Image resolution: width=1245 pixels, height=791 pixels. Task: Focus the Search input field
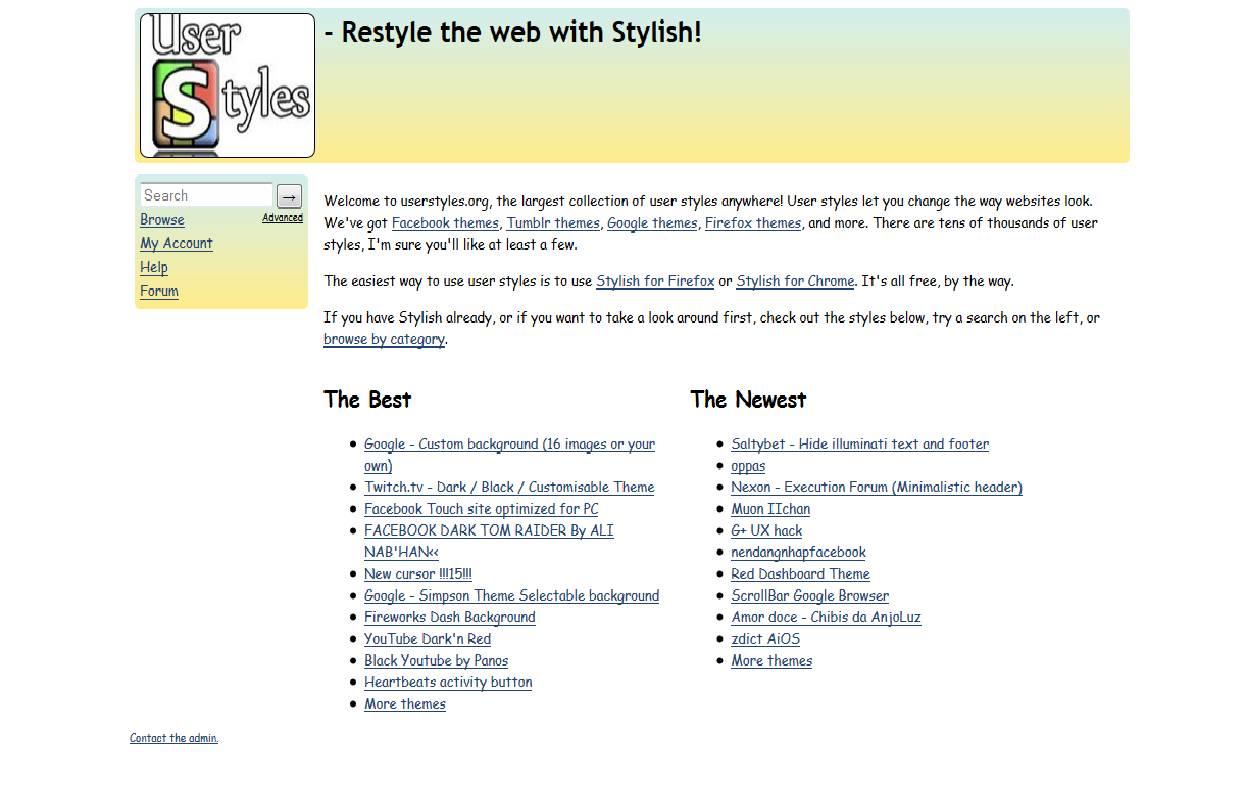pyautogui.click(x=207, y=196)
